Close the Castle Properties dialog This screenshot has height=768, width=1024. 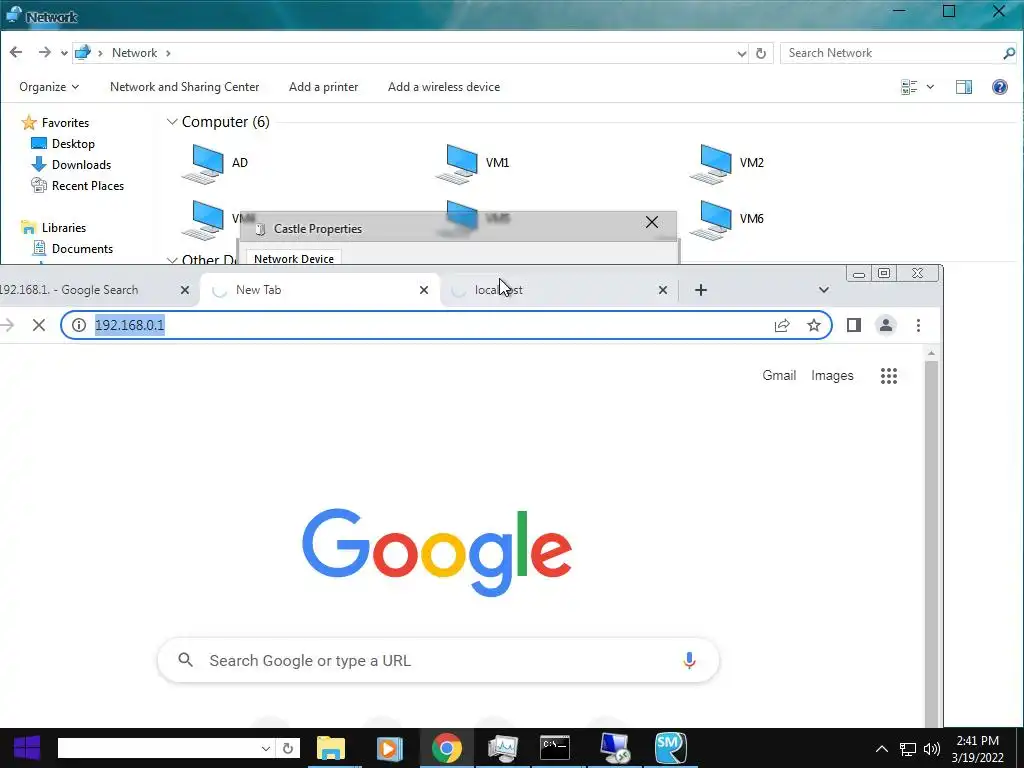pos(652,222)
